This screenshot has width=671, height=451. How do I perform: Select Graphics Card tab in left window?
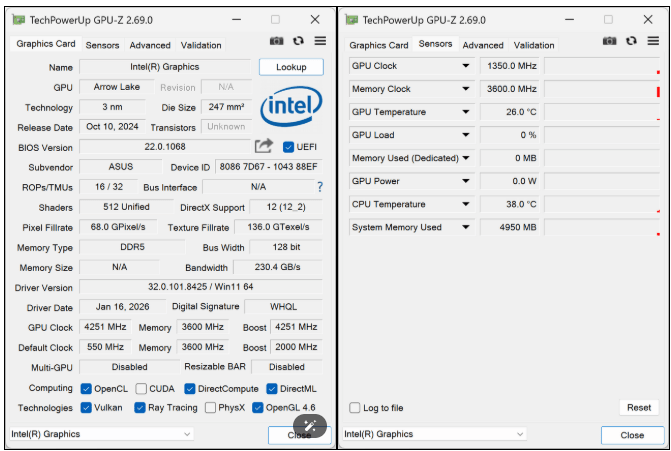pos(46,44)
